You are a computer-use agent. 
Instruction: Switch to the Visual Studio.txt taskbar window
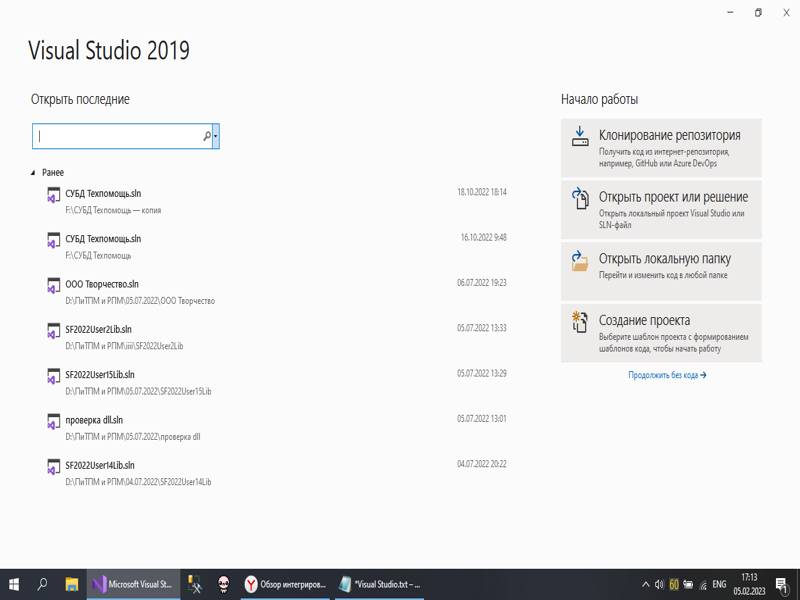point(380,584)
